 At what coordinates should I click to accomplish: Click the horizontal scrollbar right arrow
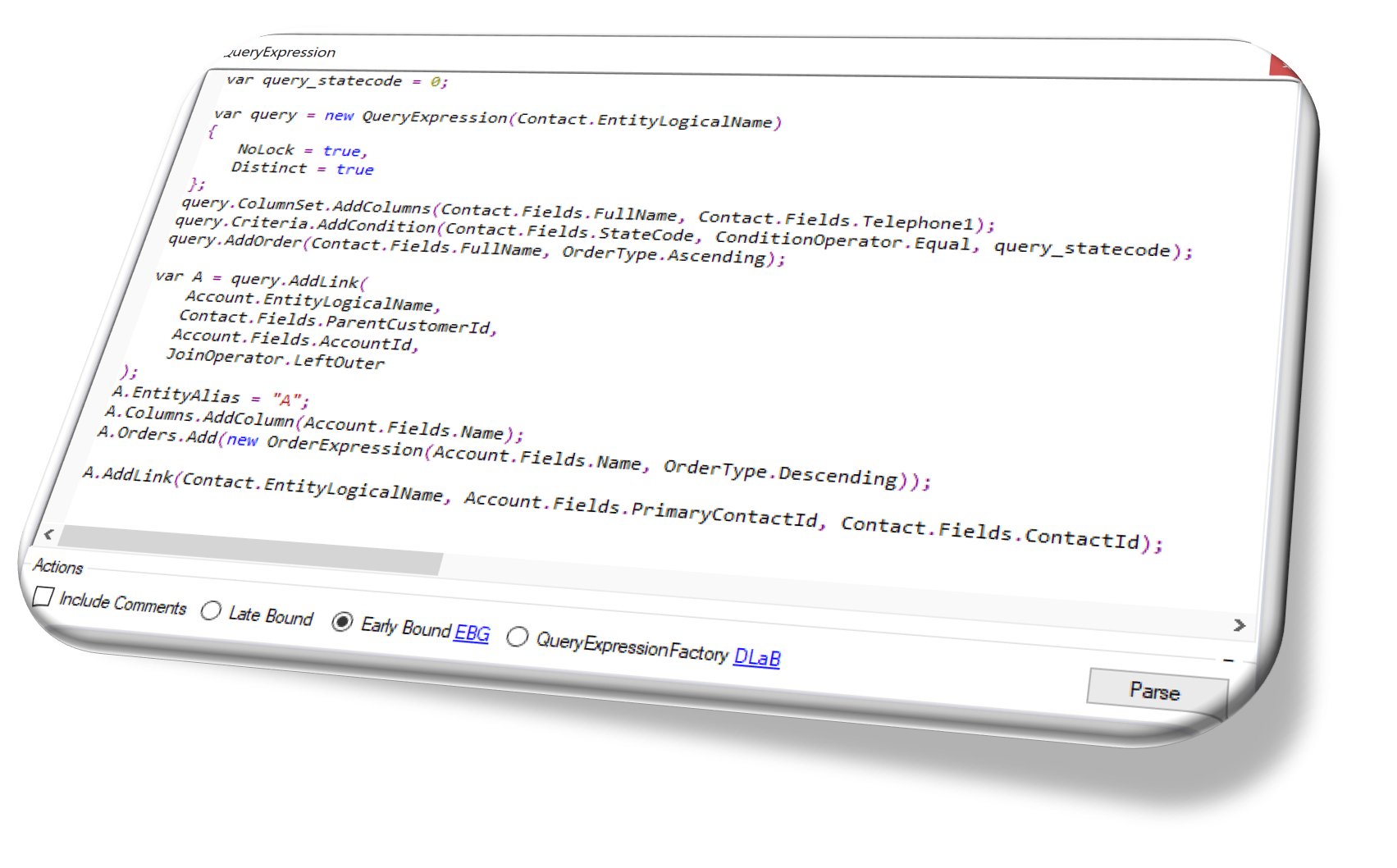pos(1239,625)
